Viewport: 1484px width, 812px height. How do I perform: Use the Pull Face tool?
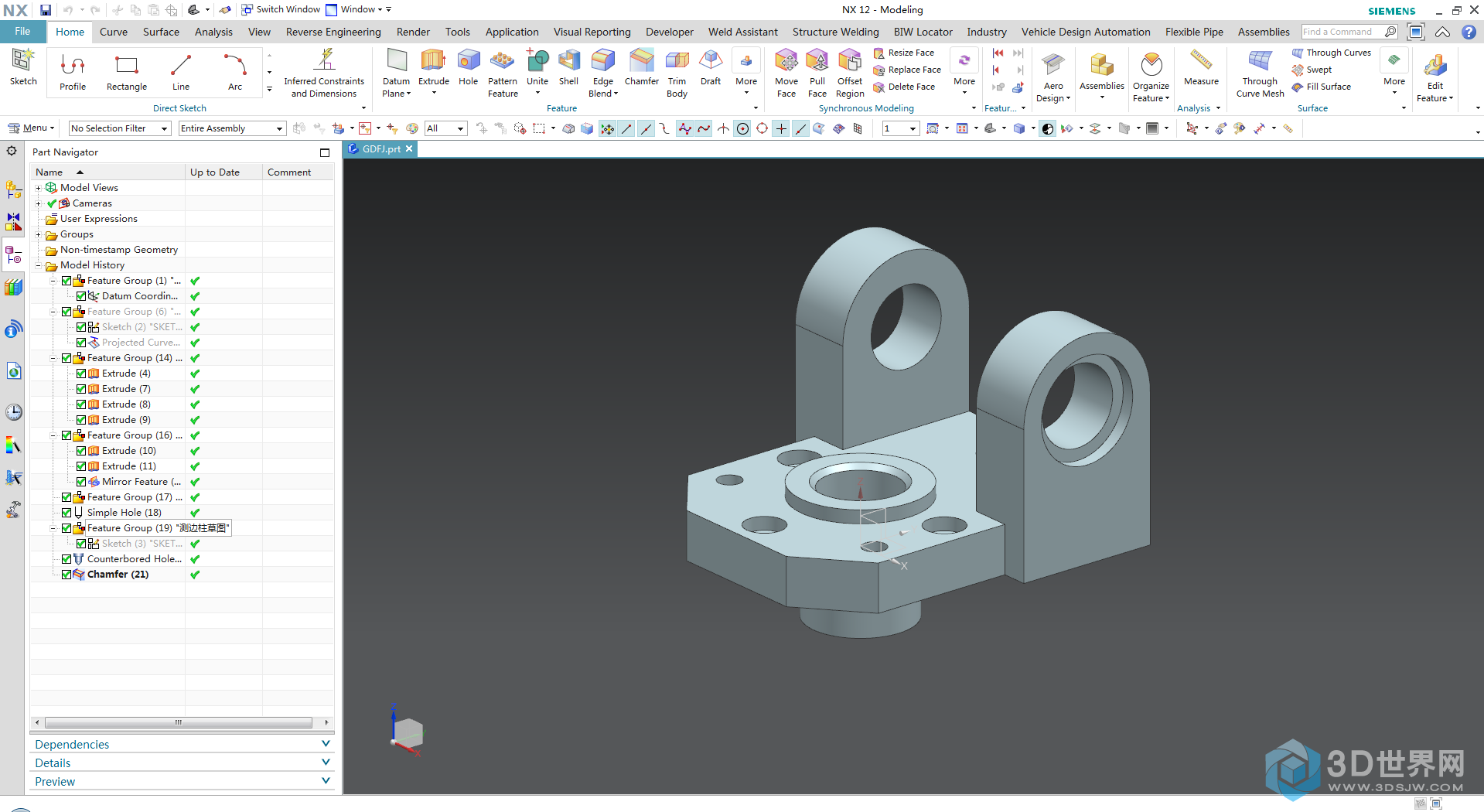coord(817,73)
